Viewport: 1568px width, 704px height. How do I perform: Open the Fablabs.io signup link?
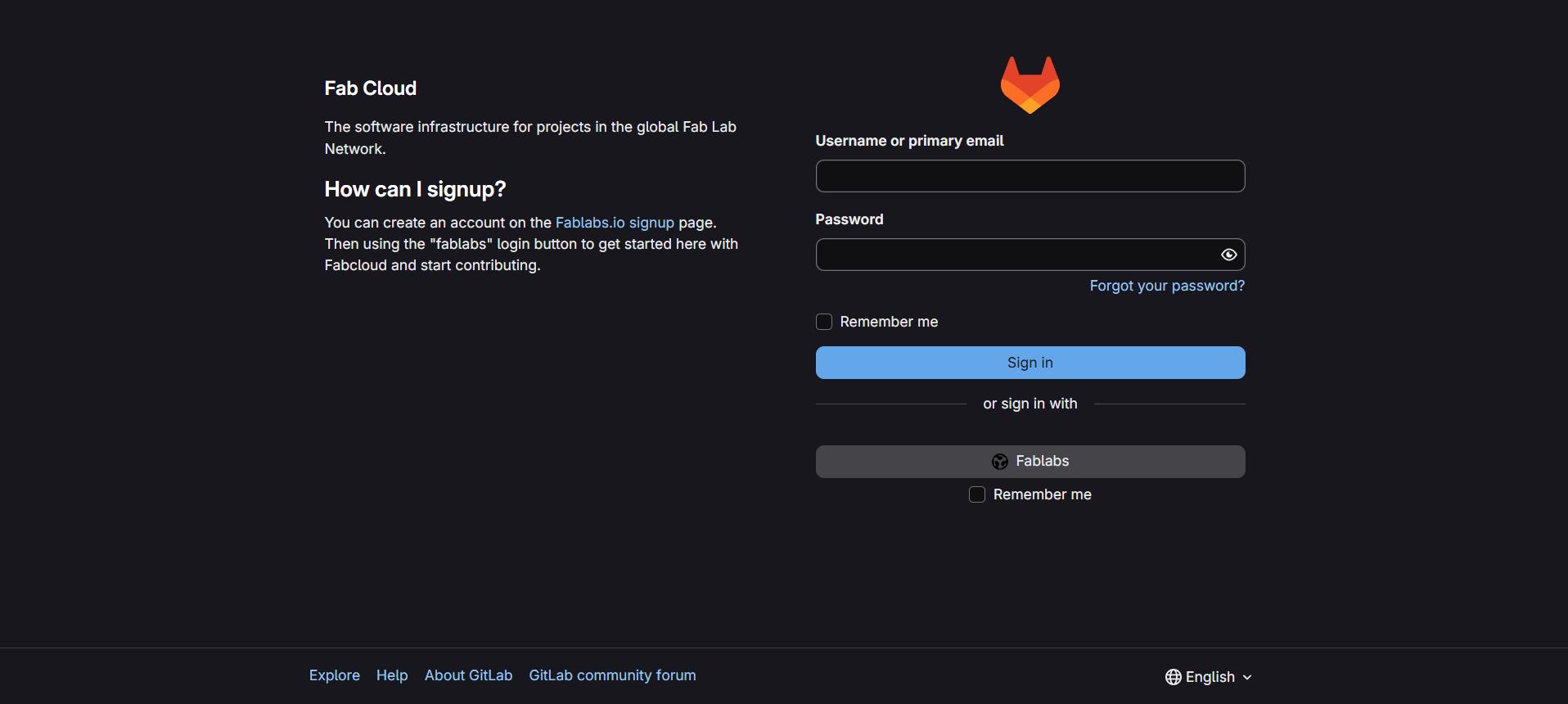pos(615,223)
